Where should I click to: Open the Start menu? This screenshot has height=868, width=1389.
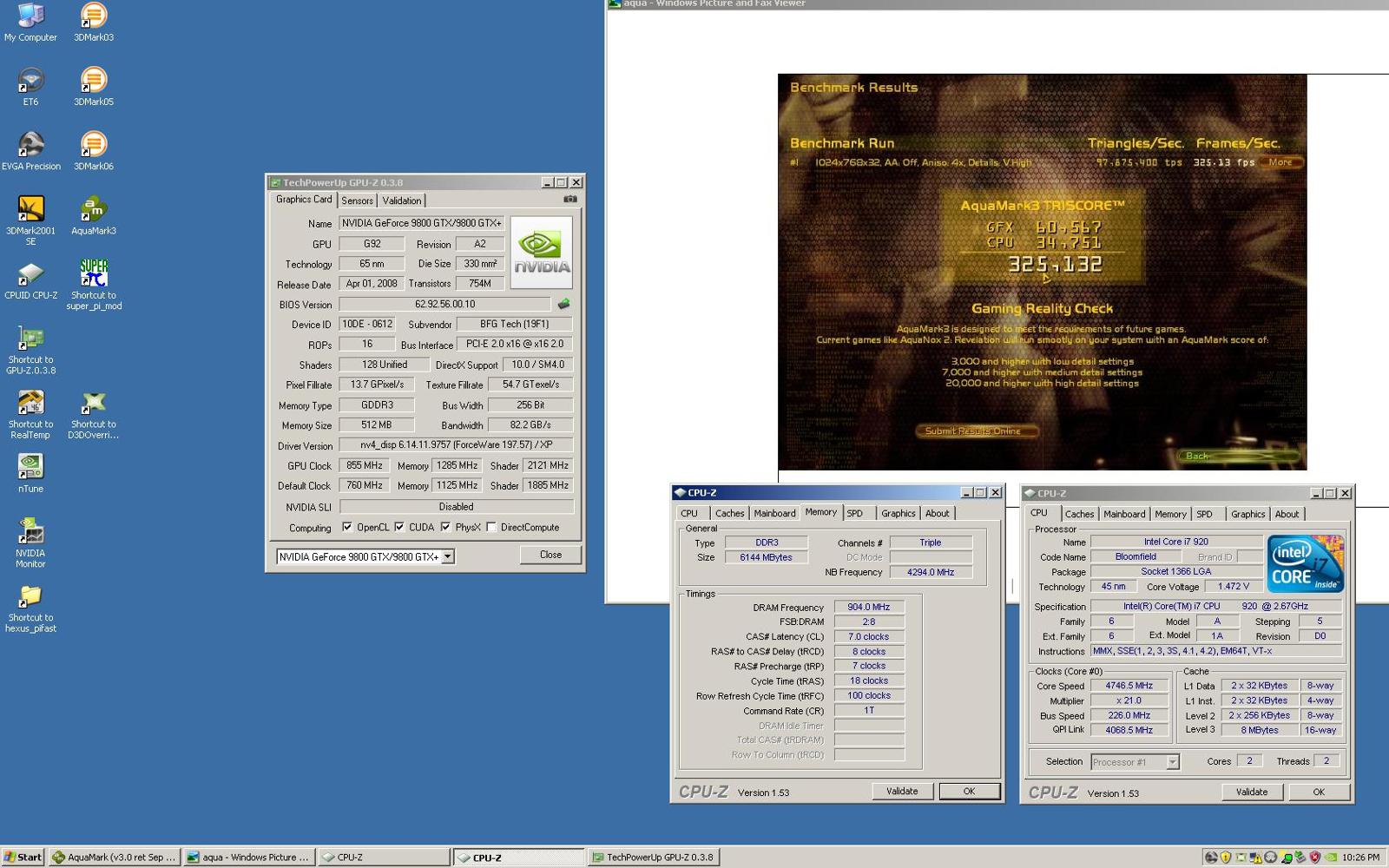pos(23,857)
